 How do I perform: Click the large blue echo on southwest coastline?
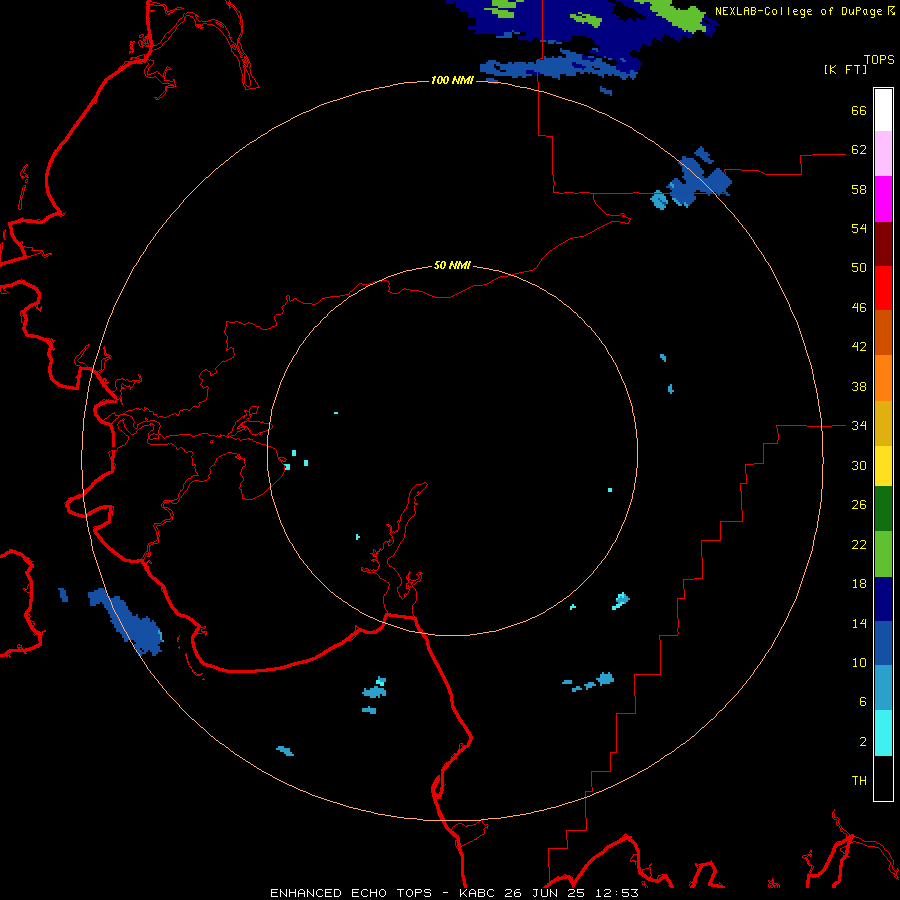coord(127,623)
